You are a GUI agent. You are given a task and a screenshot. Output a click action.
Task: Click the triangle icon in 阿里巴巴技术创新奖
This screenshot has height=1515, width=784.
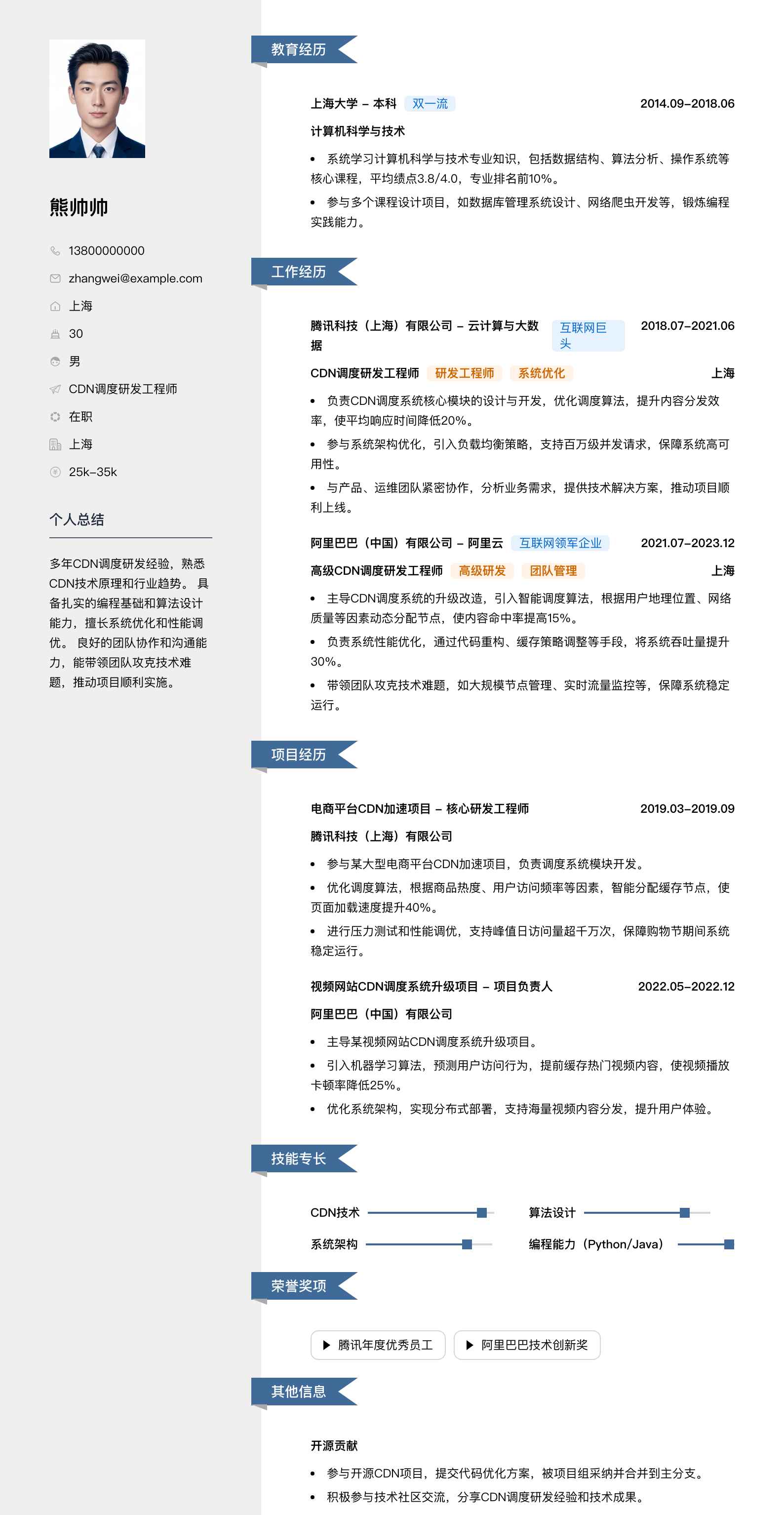point(470,1345)
